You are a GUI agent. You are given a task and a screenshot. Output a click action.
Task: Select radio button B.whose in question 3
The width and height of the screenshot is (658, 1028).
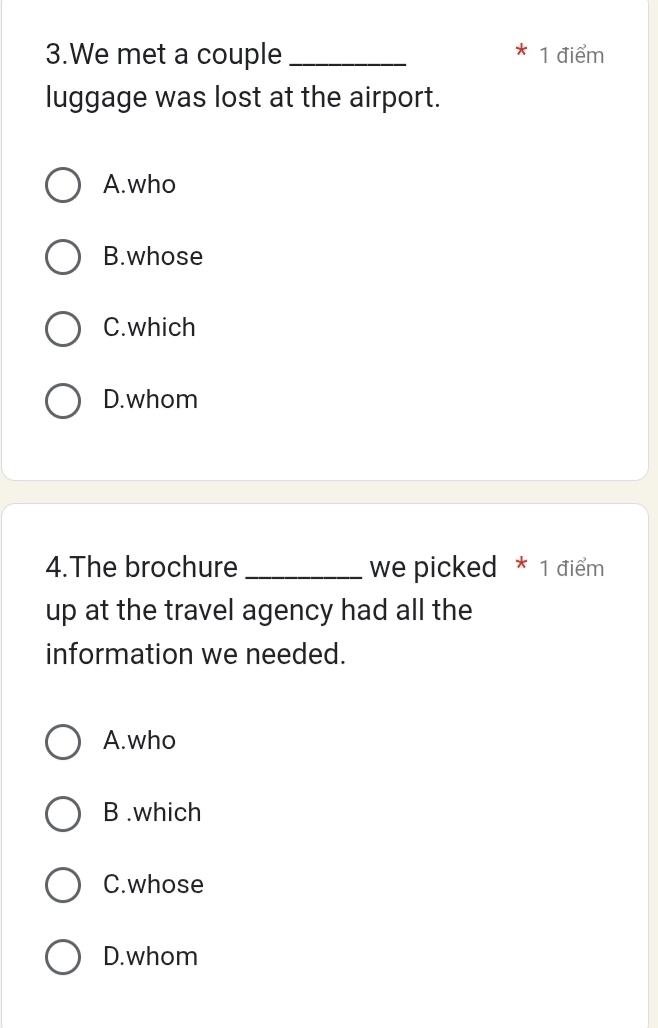pos(63,257)
